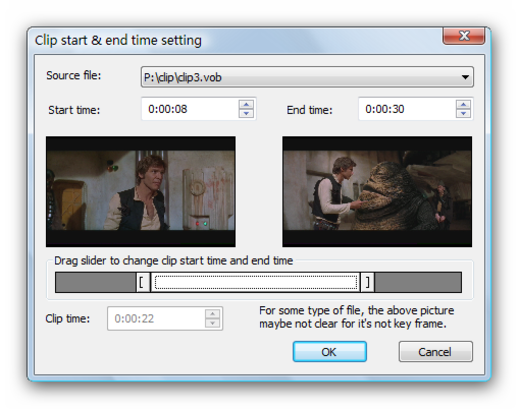Select the P:\clip\clip3.vob source file box
Screen dimensions: 519x409
click(307, 77)
